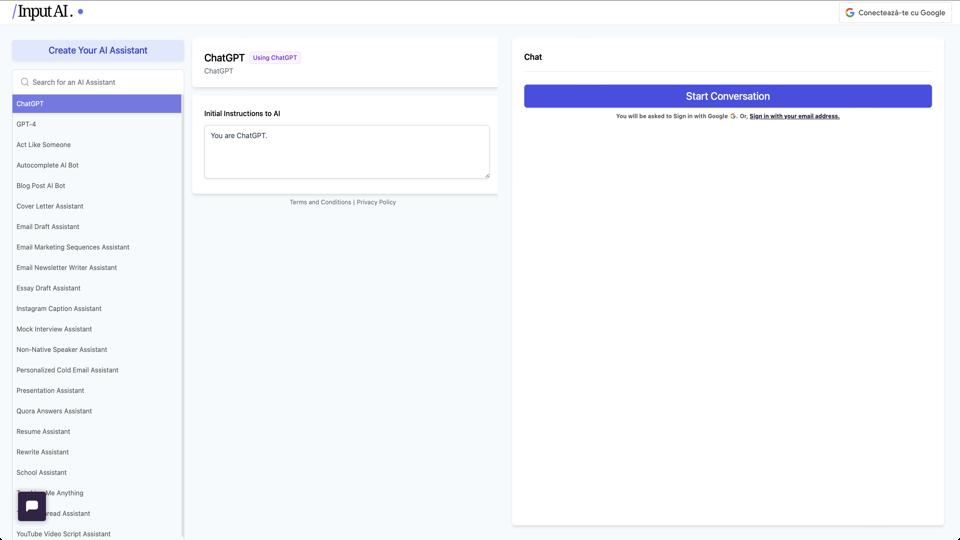Select ChatGPT in the assistant list
The height and width of the screenshot is (540, 960).
97,104
